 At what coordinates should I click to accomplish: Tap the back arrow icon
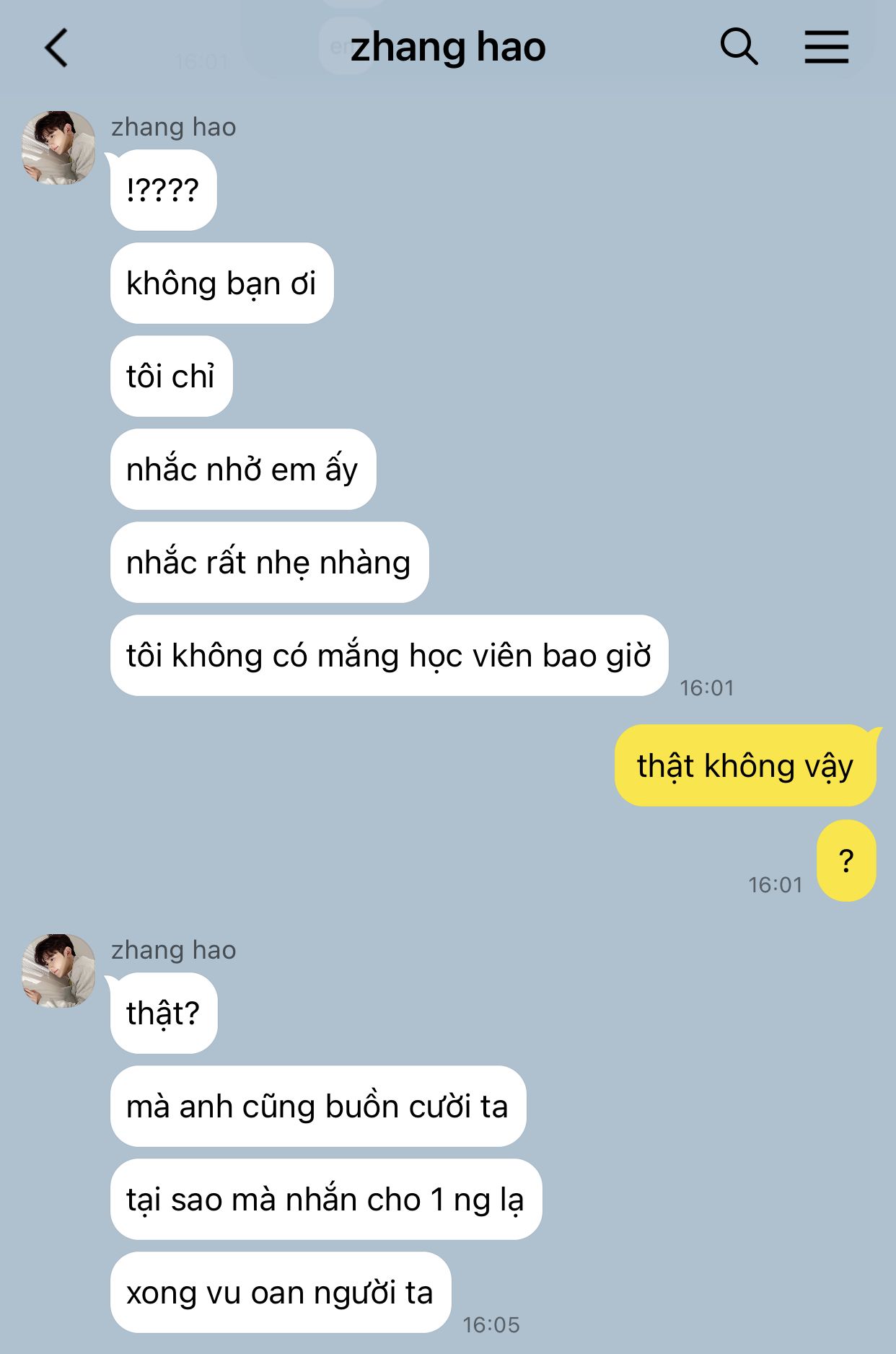tap(56, 48)
